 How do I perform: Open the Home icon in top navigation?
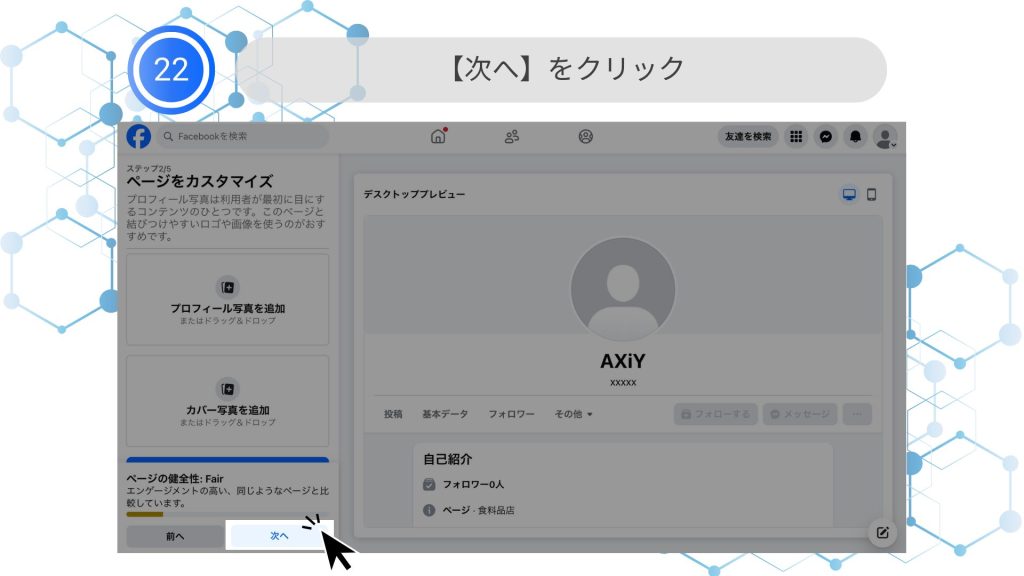[438, 137]
